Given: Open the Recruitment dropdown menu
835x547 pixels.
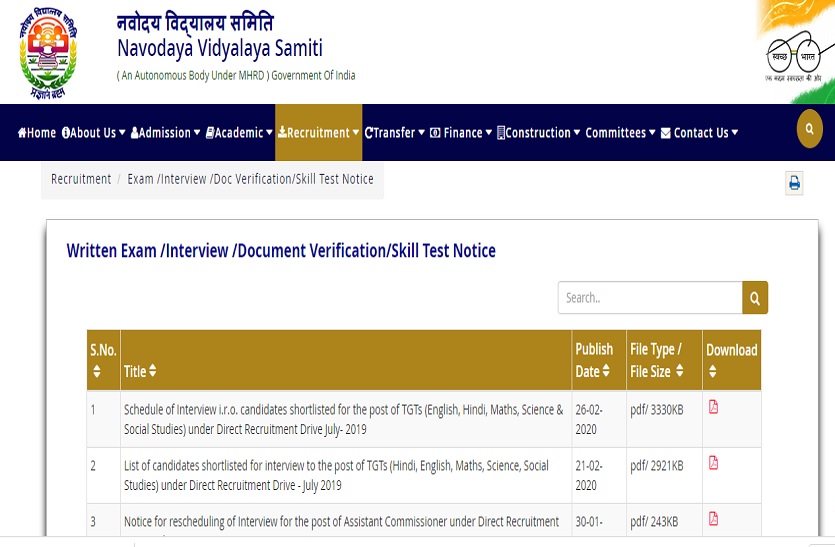Looking at the screenshot, I should click(x=318, y=133).
